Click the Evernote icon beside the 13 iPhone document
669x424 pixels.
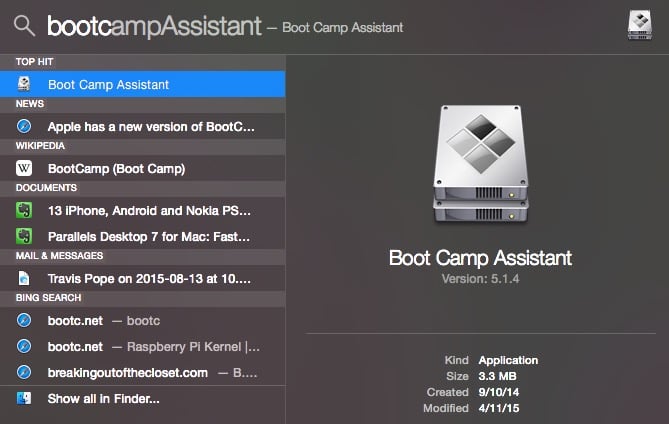pyautogui.click(x=24, y=210)
